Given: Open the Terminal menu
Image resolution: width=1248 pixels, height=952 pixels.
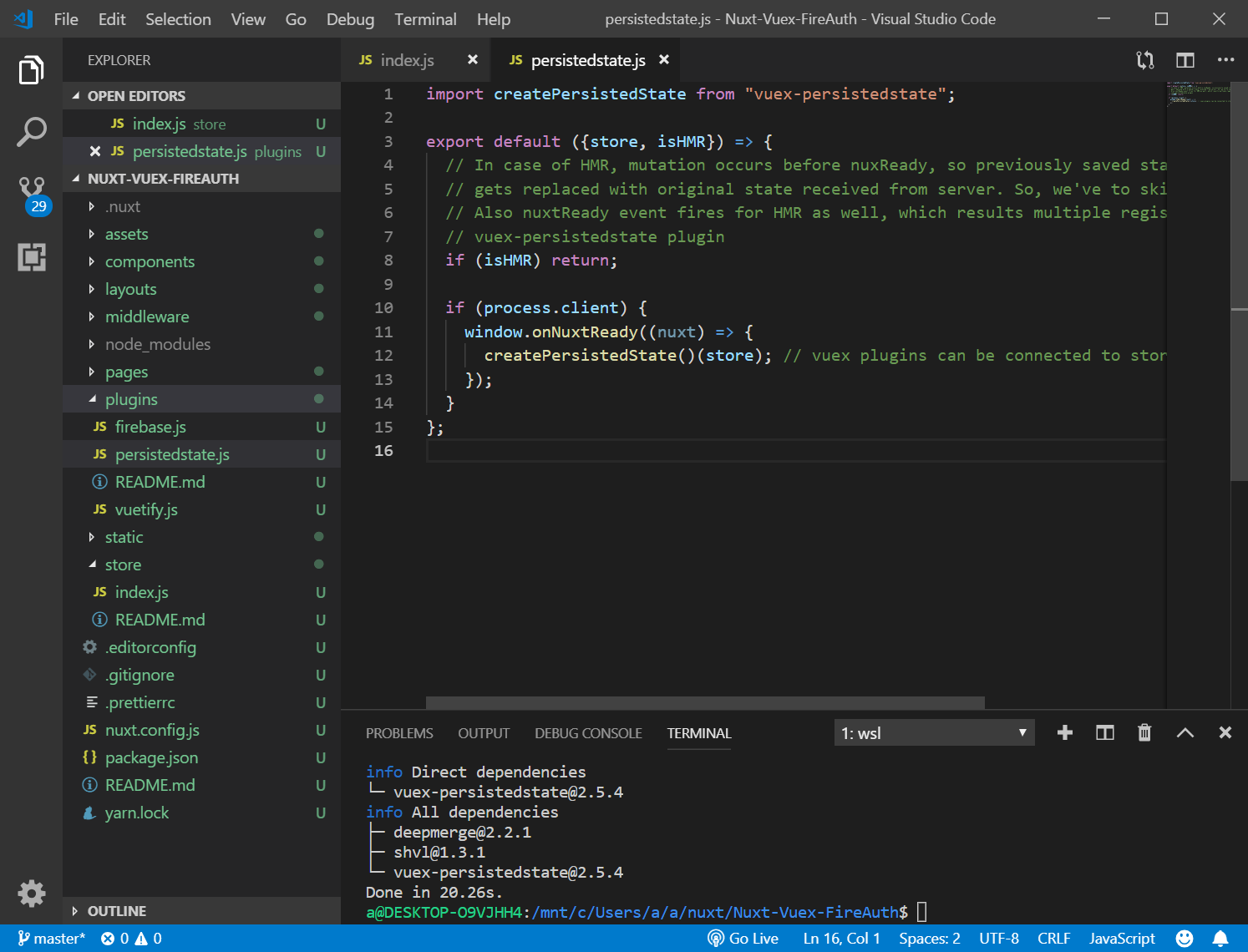Looking at the screenshot, I should [425, 18].
